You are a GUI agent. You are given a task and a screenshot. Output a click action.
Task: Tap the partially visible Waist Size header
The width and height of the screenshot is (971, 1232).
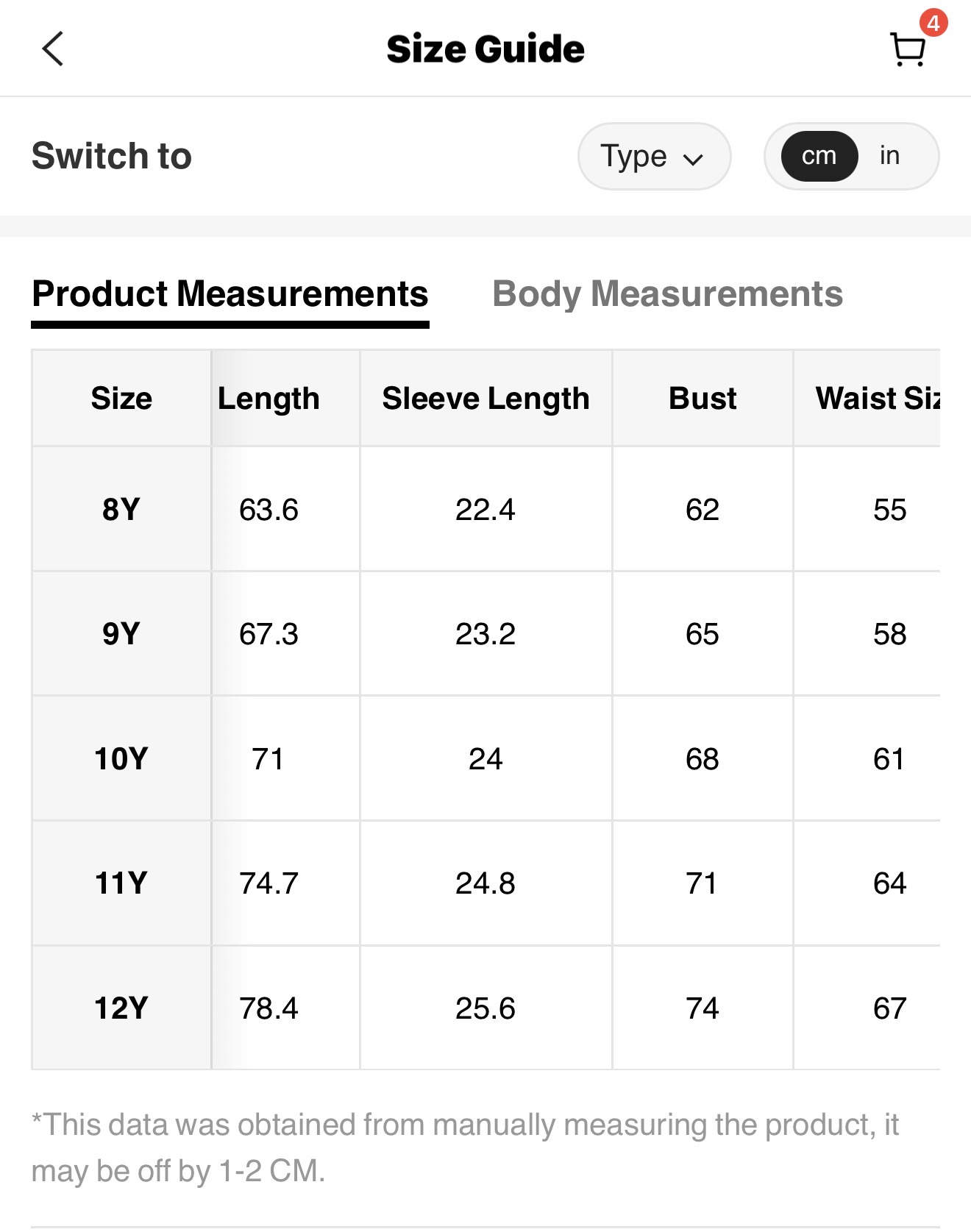(877, 398)
